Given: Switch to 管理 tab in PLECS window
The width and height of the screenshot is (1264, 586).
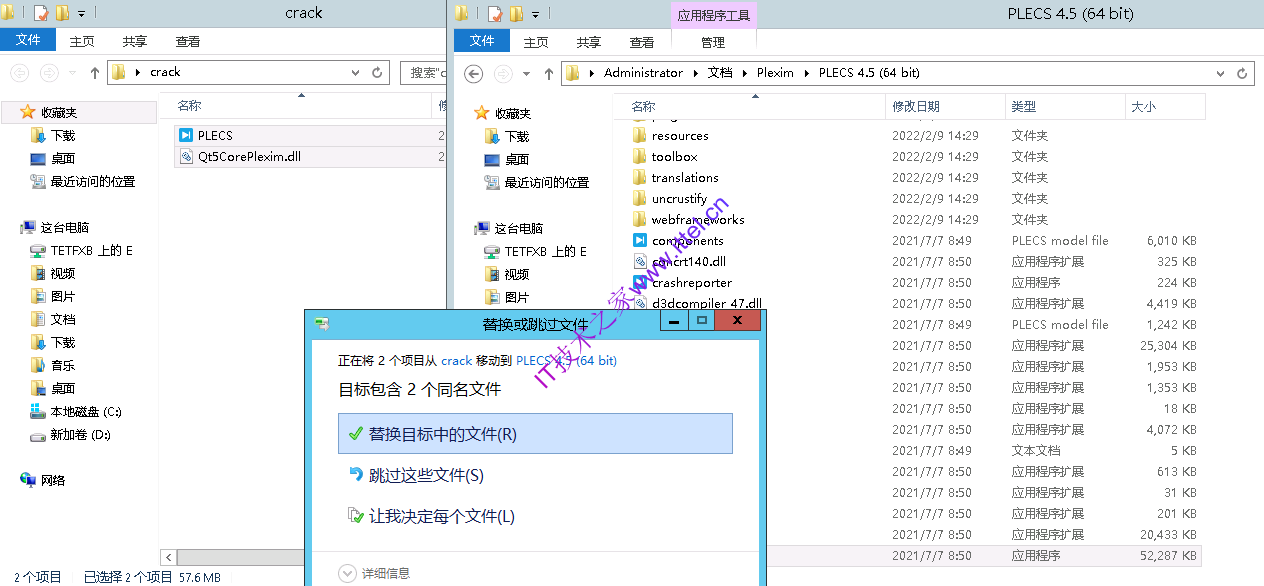Looking at the screenshot, I should pos(713,42).
